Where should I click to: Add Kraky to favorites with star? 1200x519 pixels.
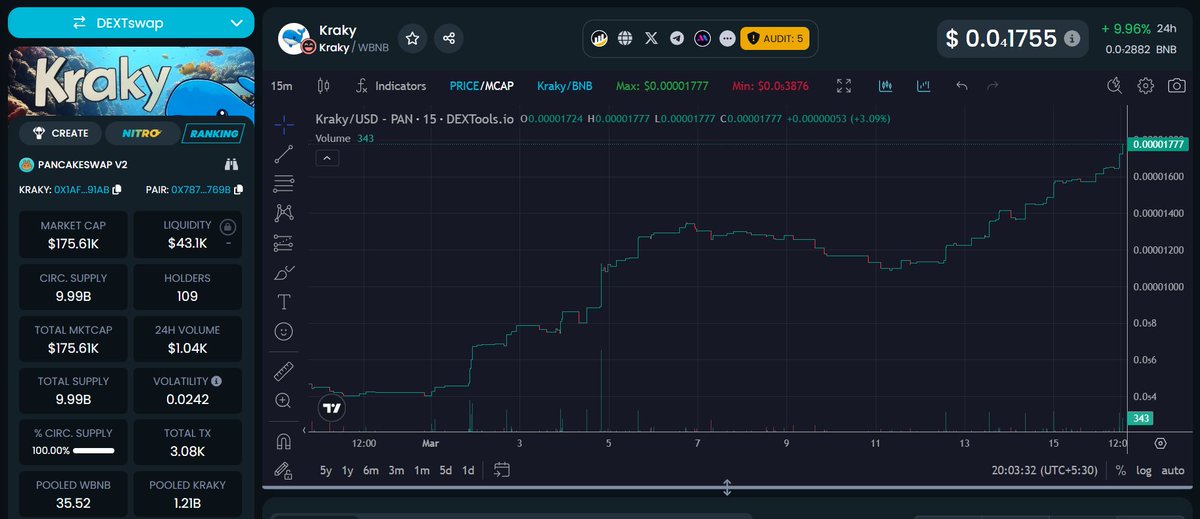pyautogui.click(x=412, y=38)
